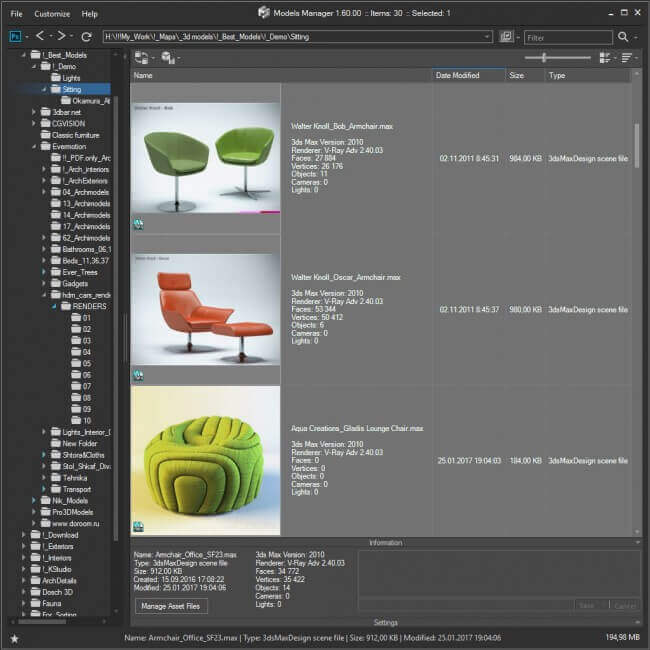650x650 pixels.
Task: Select the Bathrooms_06 folder
Action: (x=81, y=249)
